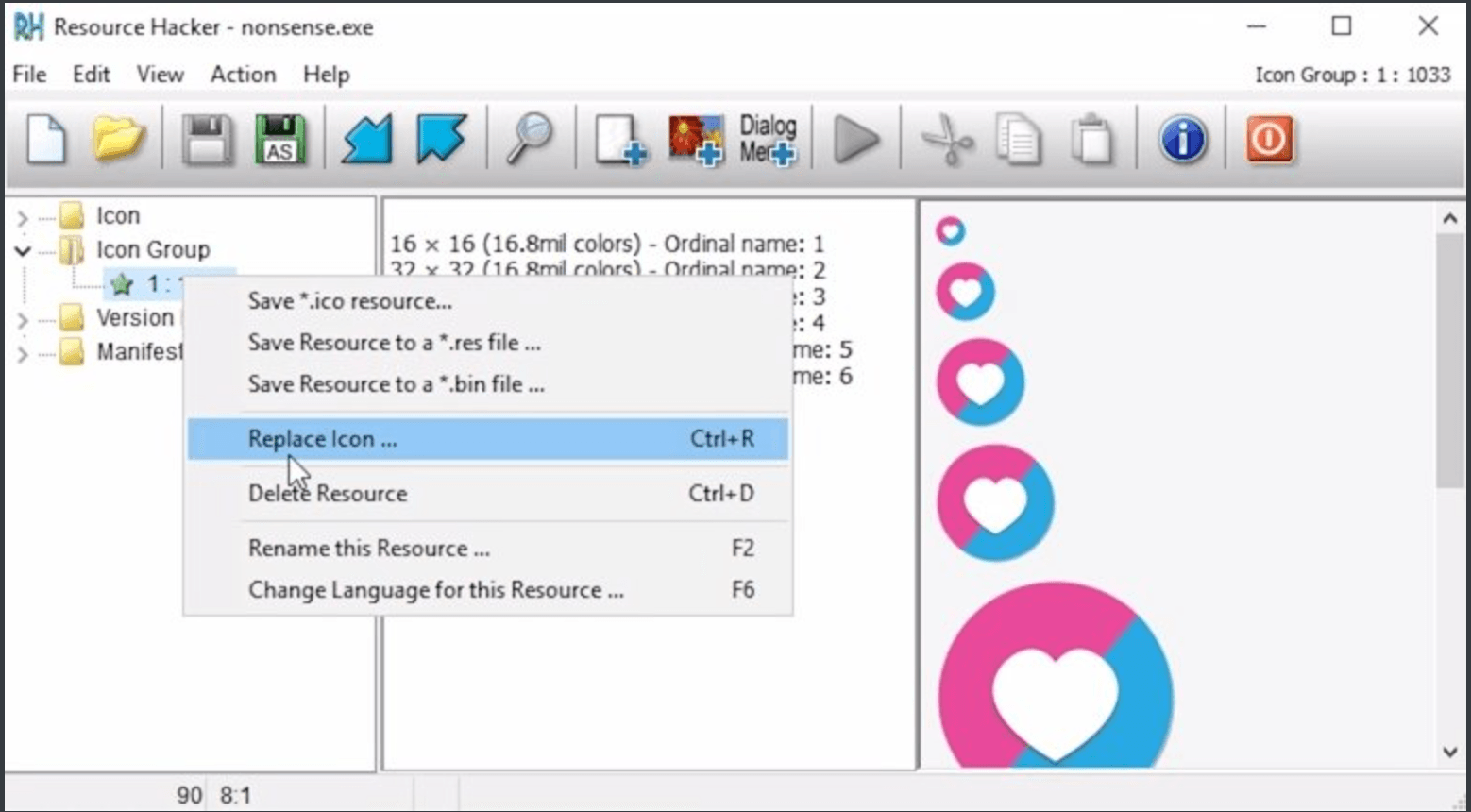
Task: Click the preview pane scroll down arrow
Action: tap(1449, 752)
